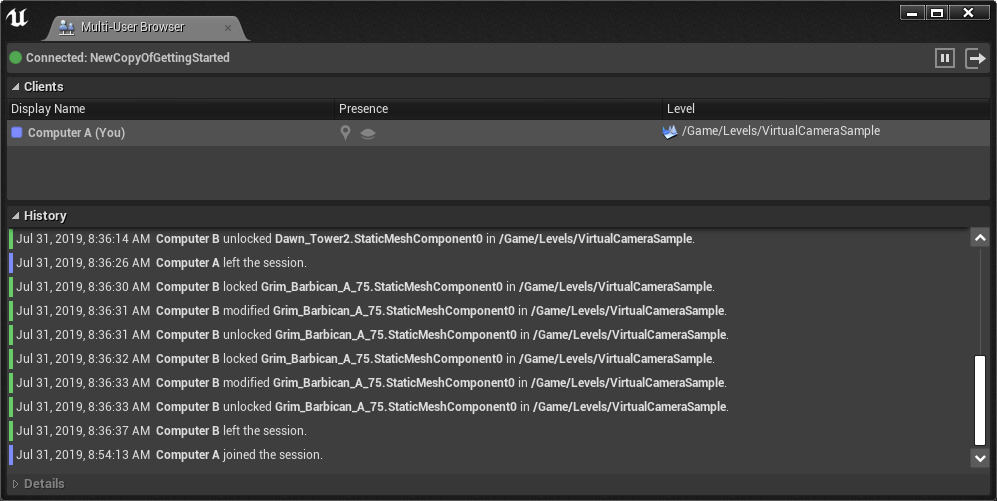997x501 pixels.
Task: Sort clients by Display Name column
Action: (x=48, y=109)
